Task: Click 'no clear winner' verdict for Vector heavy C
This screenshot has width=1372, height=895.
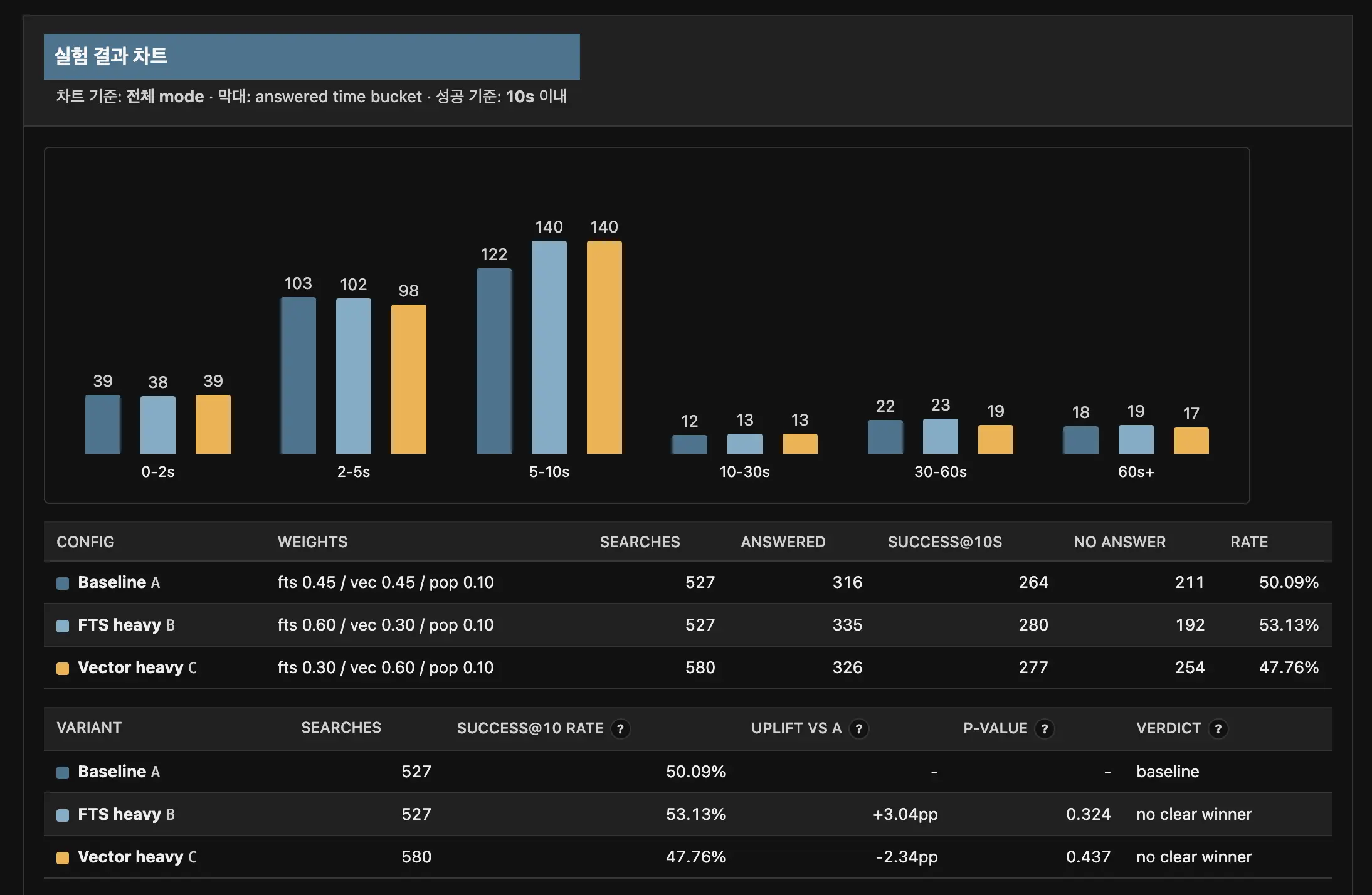Action: [1194, 857]
